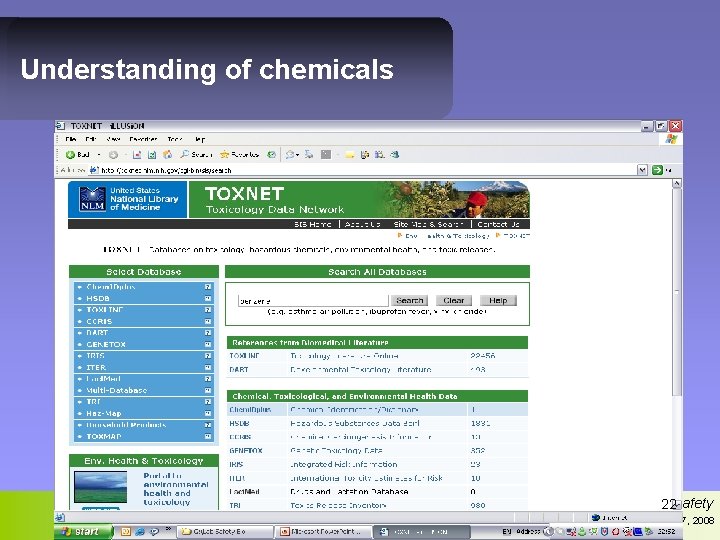Click info icon beside CCRIS
This screenshot has height=540, width=720.
(x=208, y=321)
